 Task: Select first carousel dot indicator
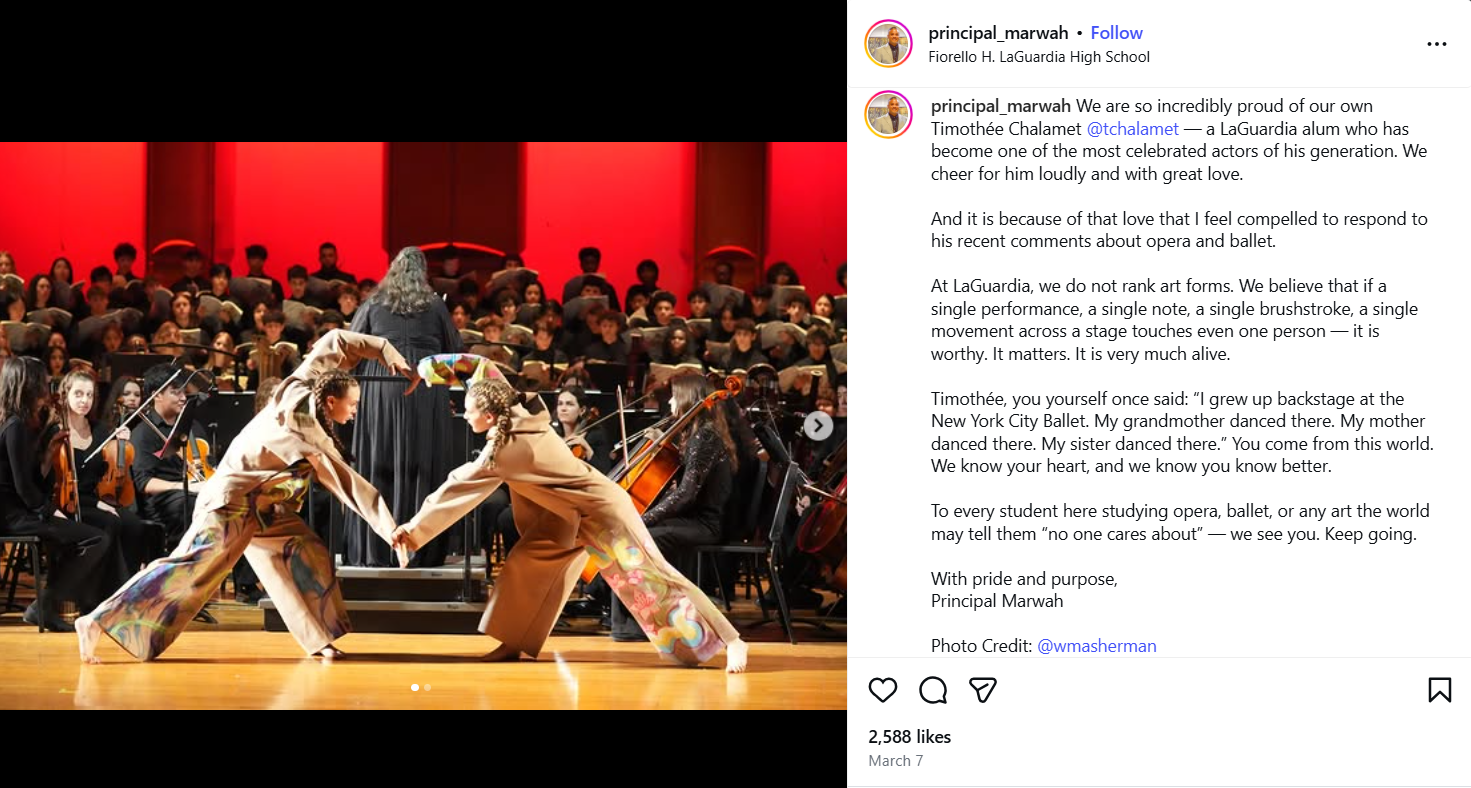tap(416, 687)
